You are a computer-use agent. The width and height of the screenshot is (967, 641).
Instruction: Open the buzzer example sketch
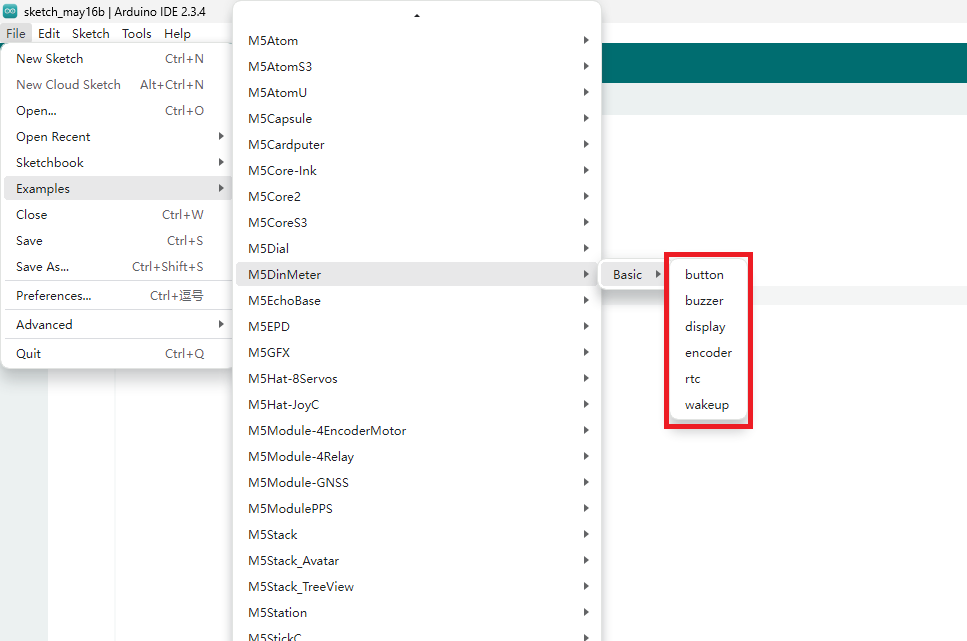708,300
